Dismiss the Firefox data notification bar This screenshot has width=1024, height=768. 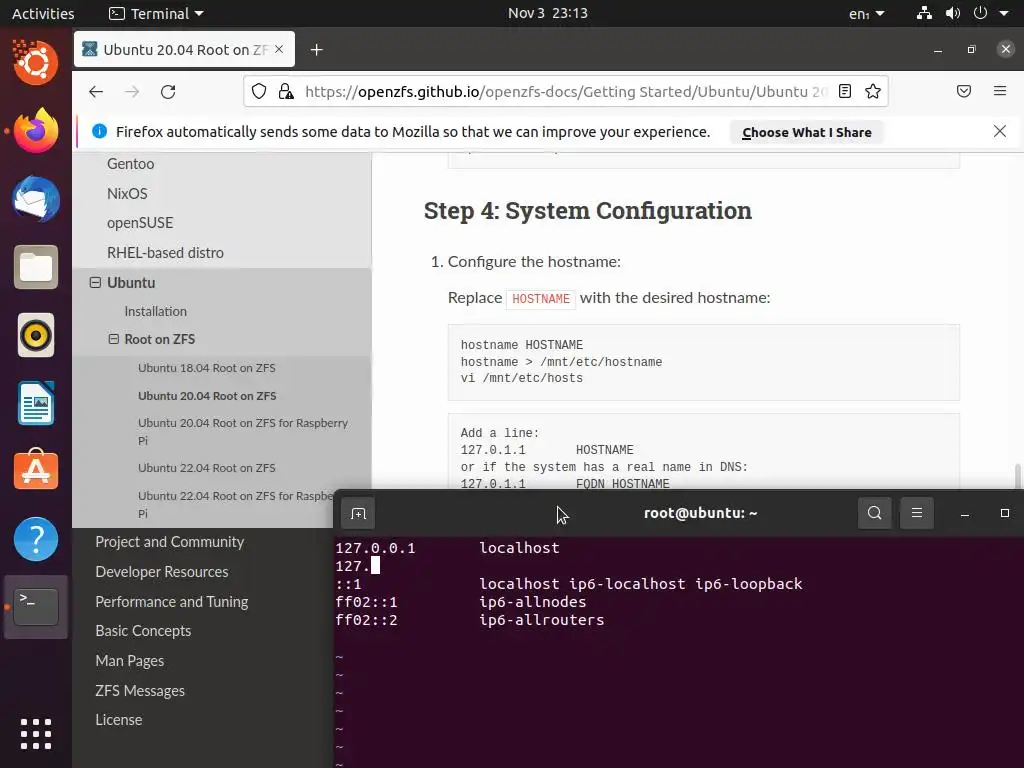(1000, 131)
